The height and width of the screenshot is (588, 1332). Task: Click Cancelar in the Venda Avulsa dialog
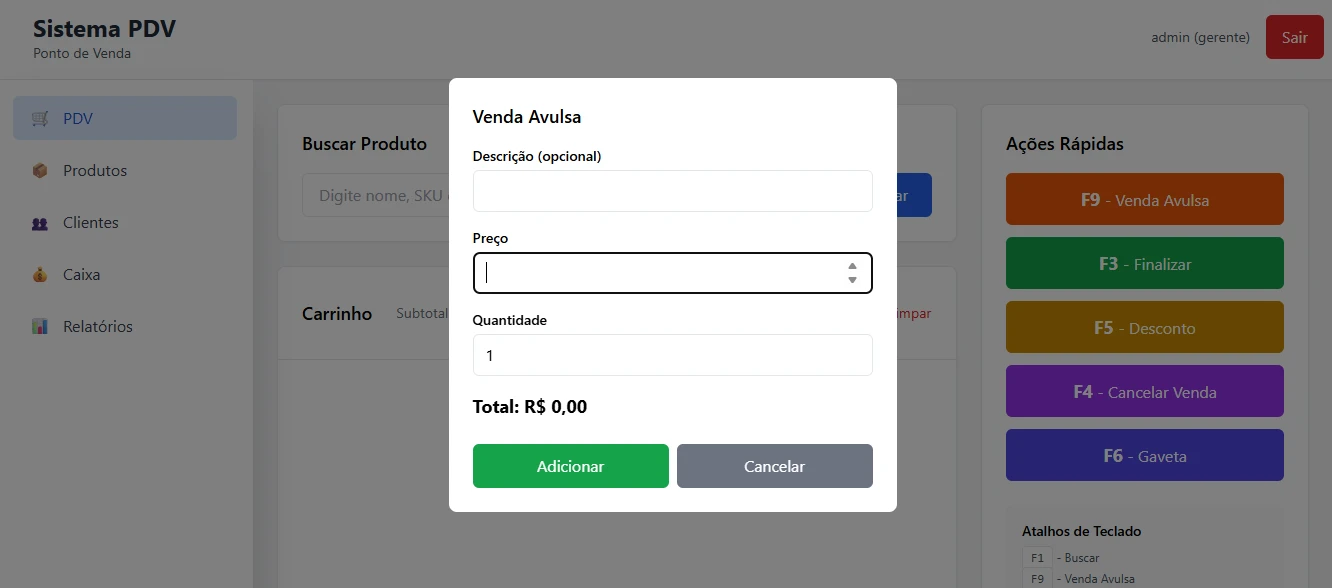coord(774,466)
